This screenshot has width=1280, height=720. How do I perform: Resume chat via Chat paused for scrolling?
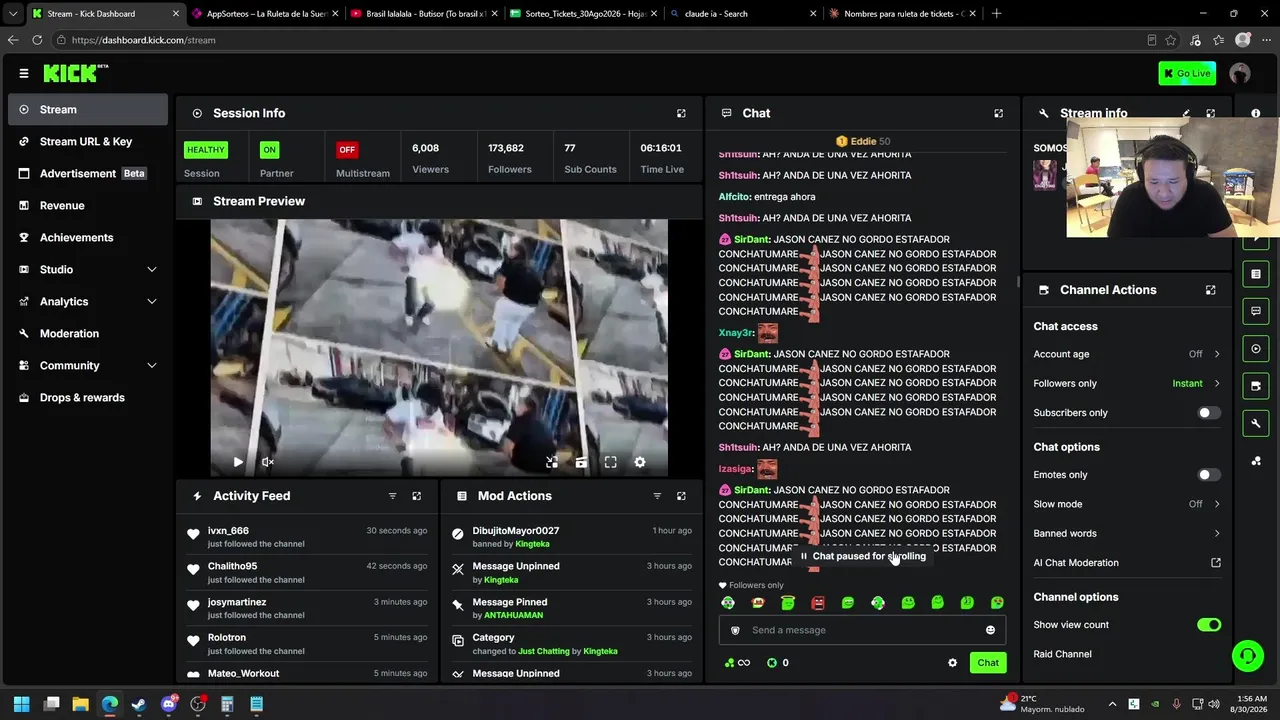862,556
